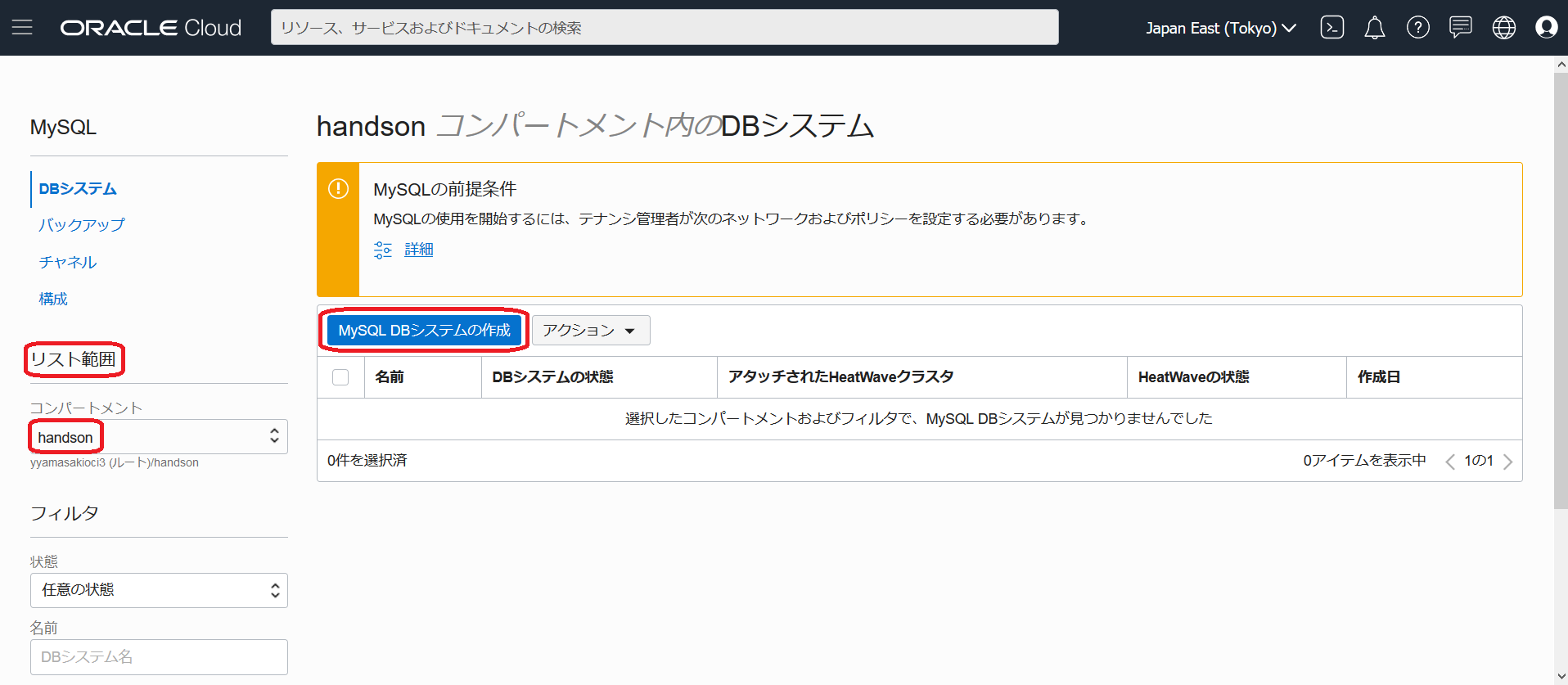Click the scrollbar up arrow
This screenshot has height=685, width=1568.
1561,64
